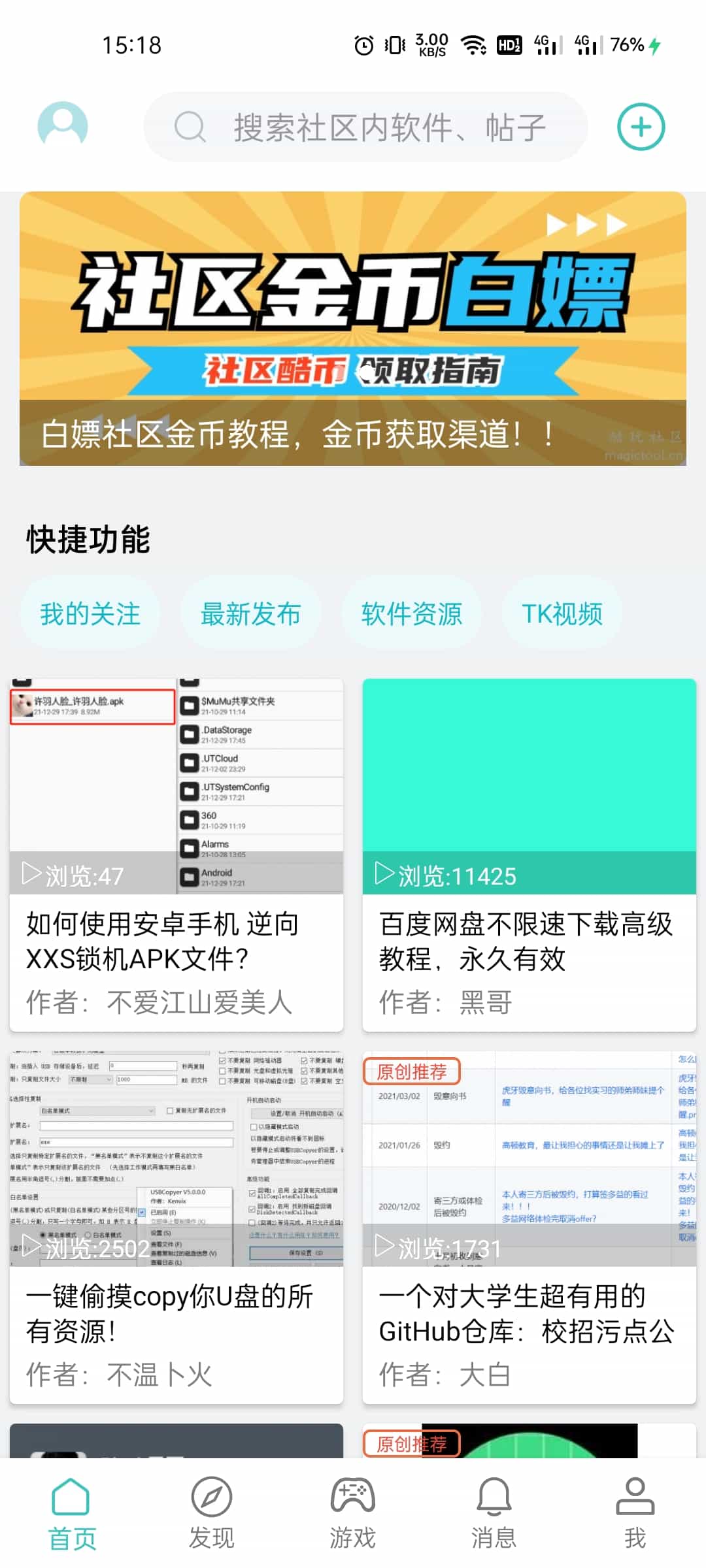Open 软件资源 shortcut
This screenshot has width=706, height=1568.
[412, 614]
